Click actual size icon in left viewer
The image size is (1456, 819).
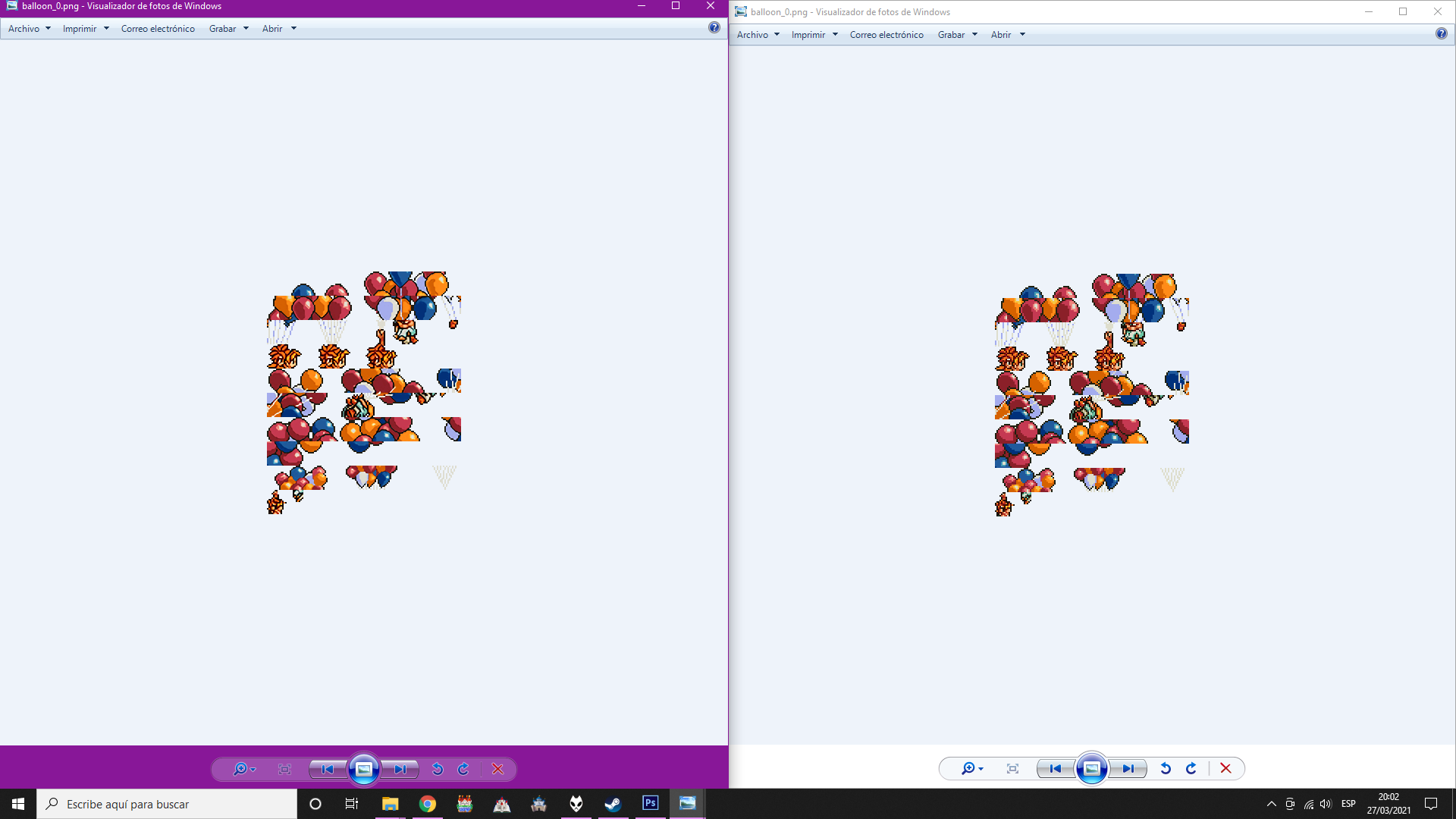284,769
